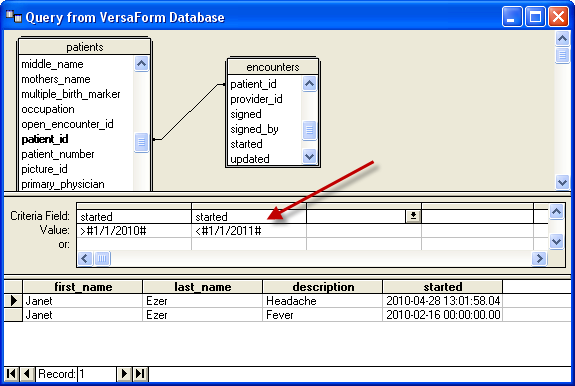
Task: Click the patients table title bar
Action: coord(84,47)
